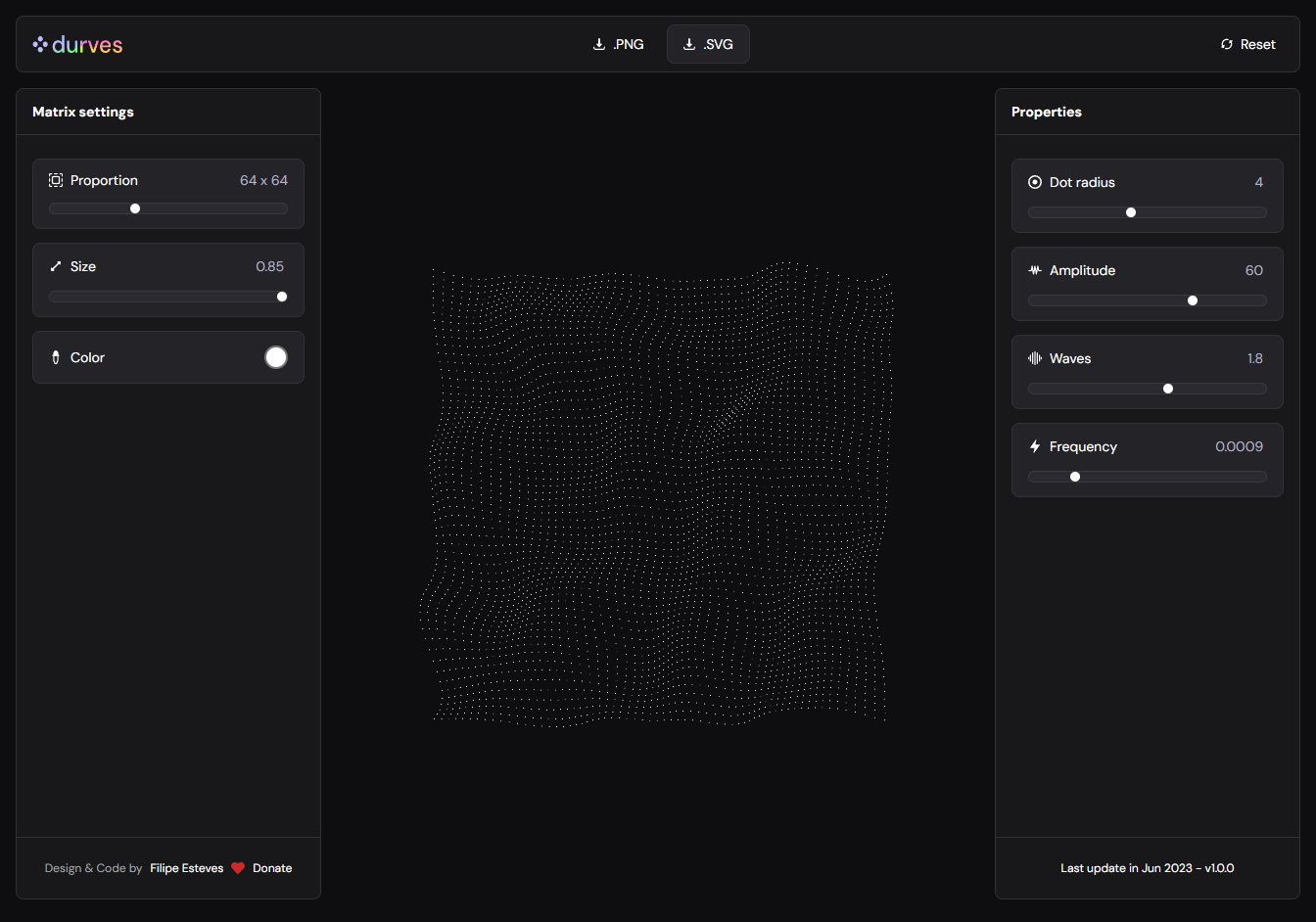Click the Waves bars icon

(x=1035, y=358)
